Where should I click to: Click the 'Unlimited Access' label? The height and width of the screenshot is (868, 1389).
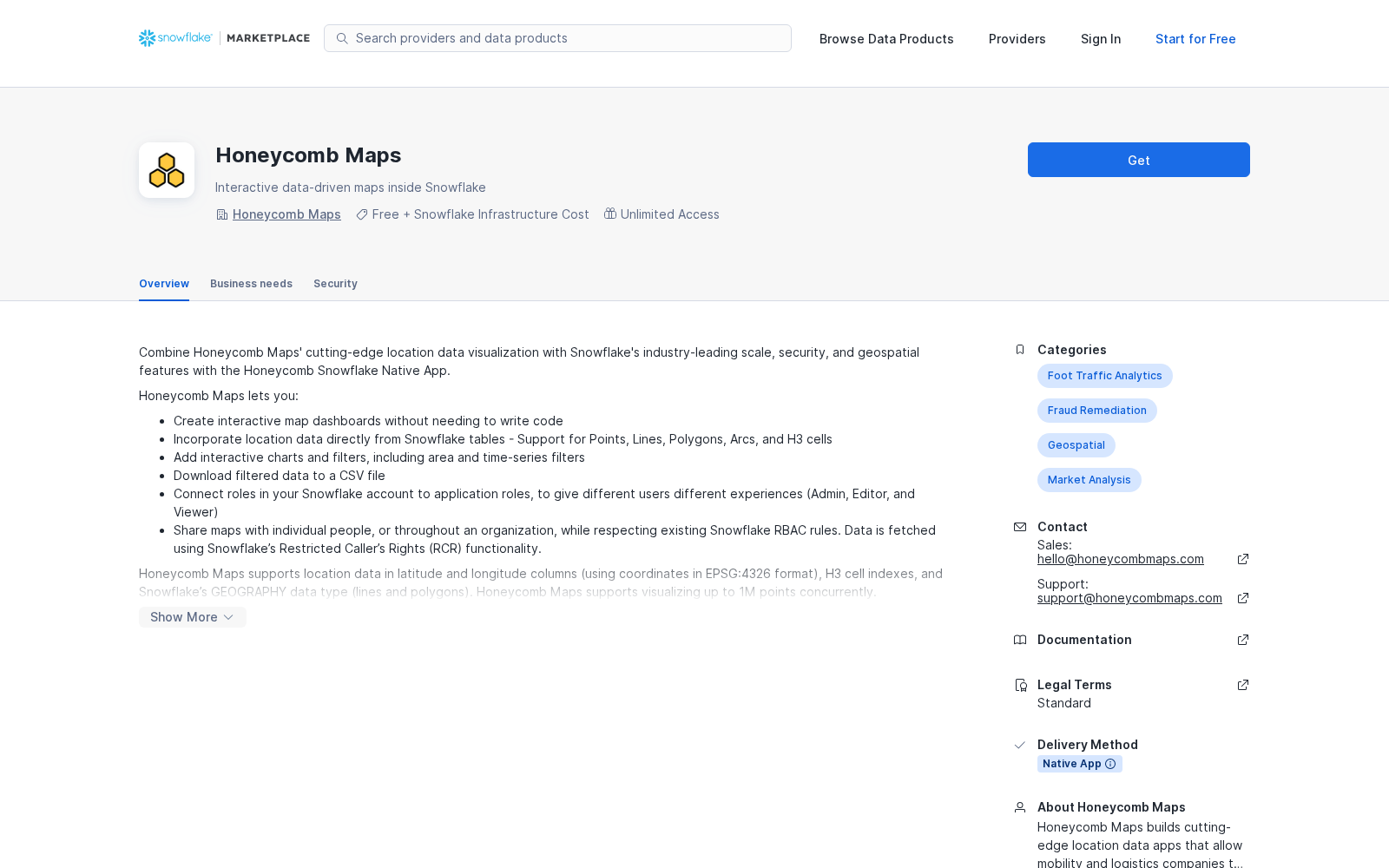click(670, 214)
